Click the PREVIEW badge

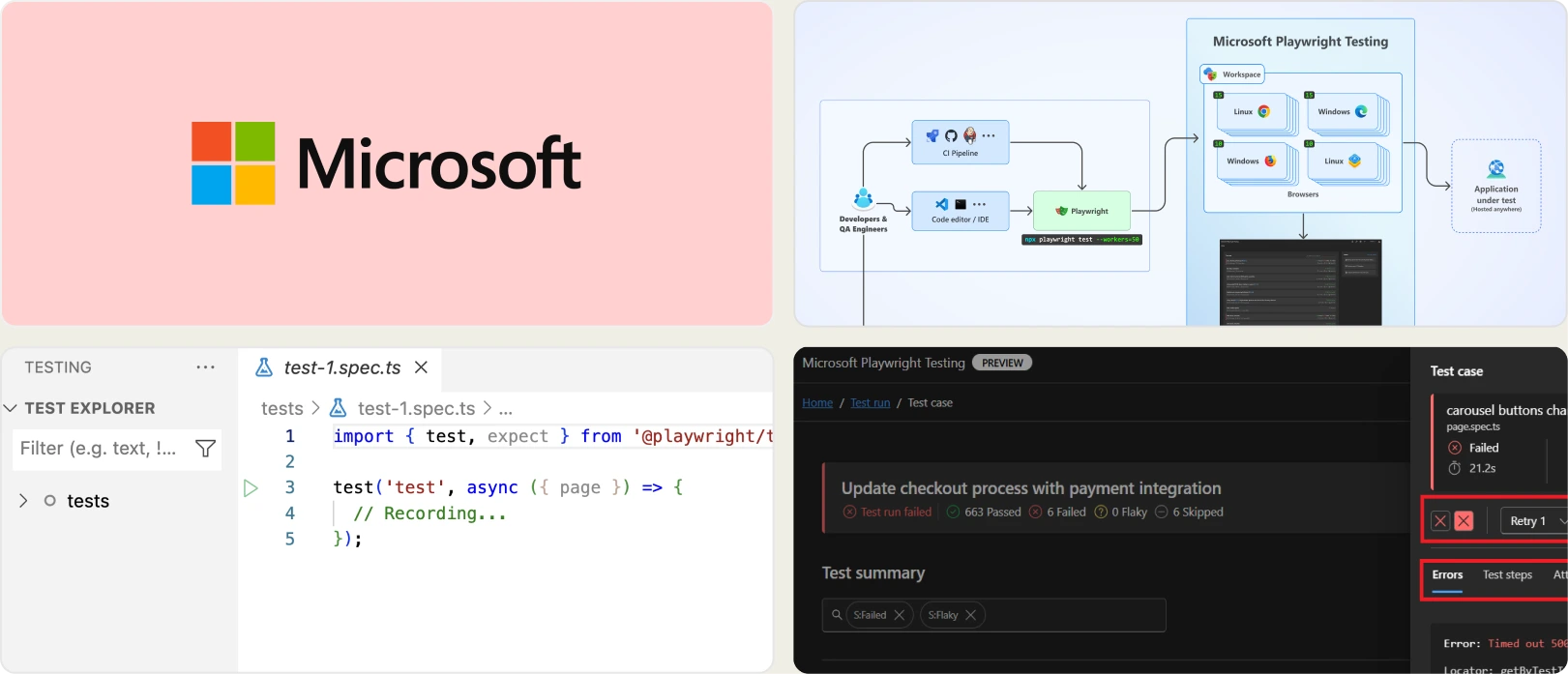click(x=1002, y=363)
